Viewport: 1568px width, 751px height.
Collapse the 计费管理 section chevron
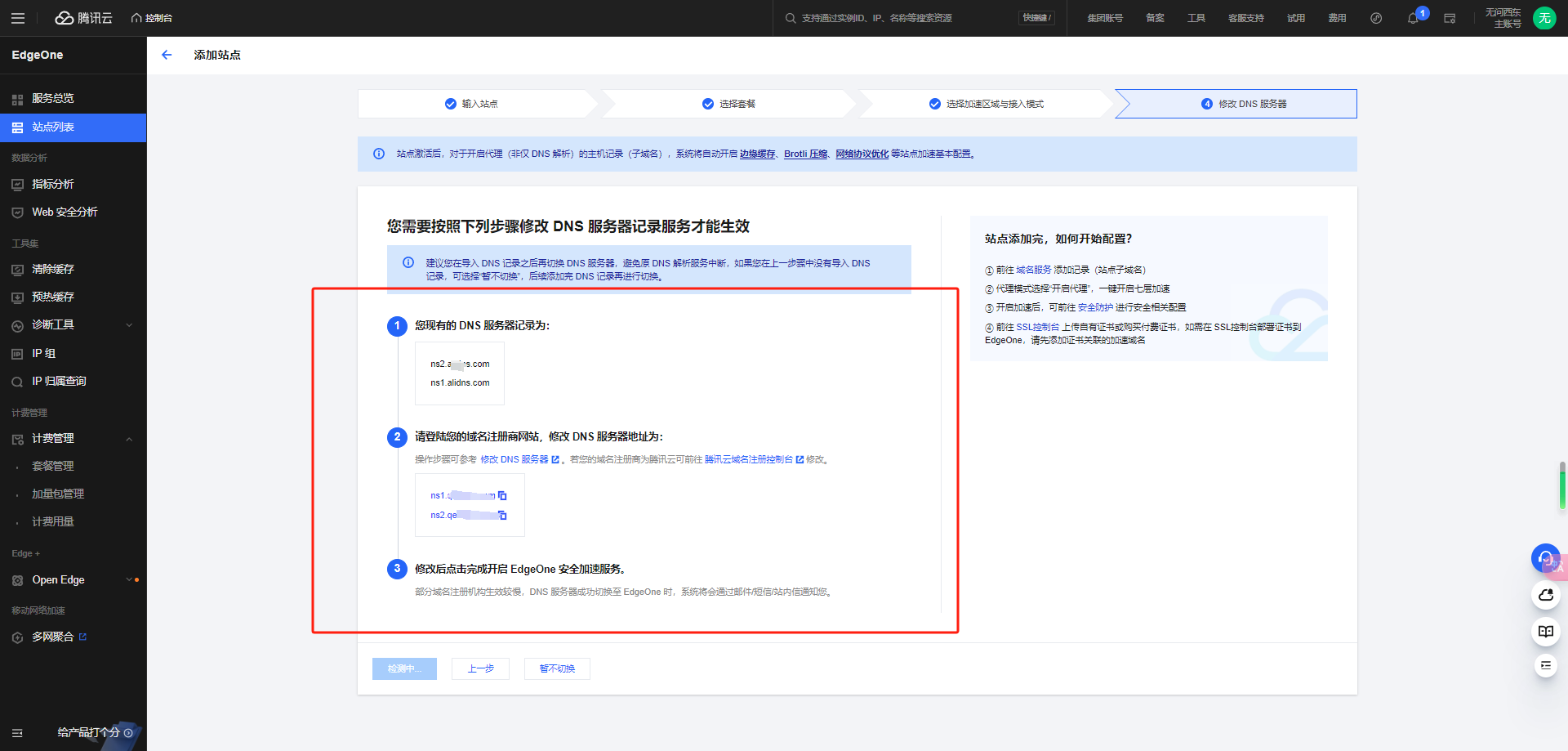click(129, 440)
